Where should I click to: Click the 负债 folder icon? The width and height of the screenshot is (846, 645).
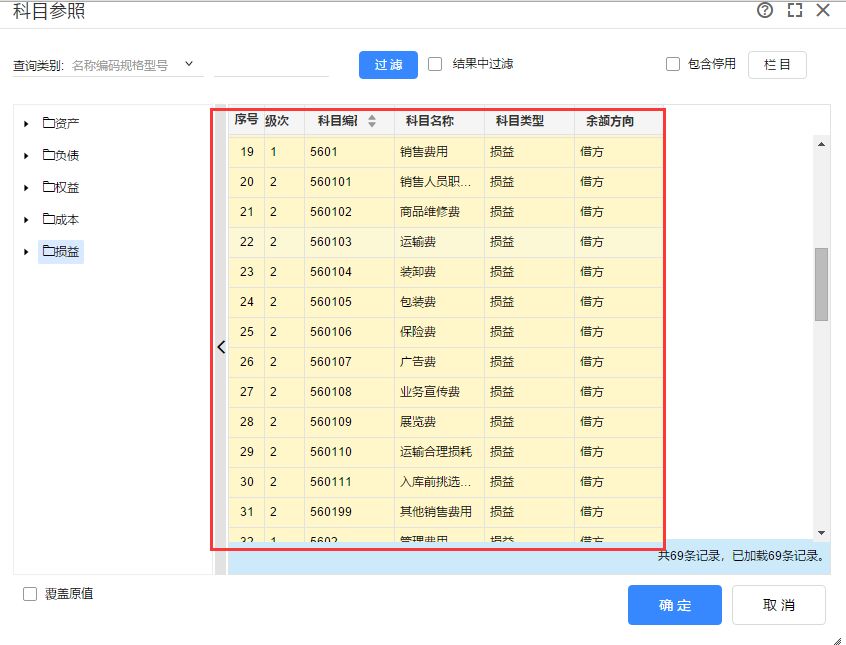(x=49, y=155)
